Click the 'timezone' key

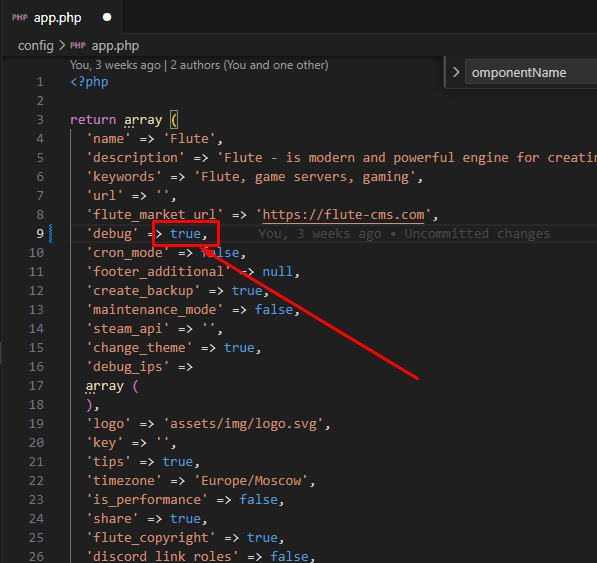[124, 481]
